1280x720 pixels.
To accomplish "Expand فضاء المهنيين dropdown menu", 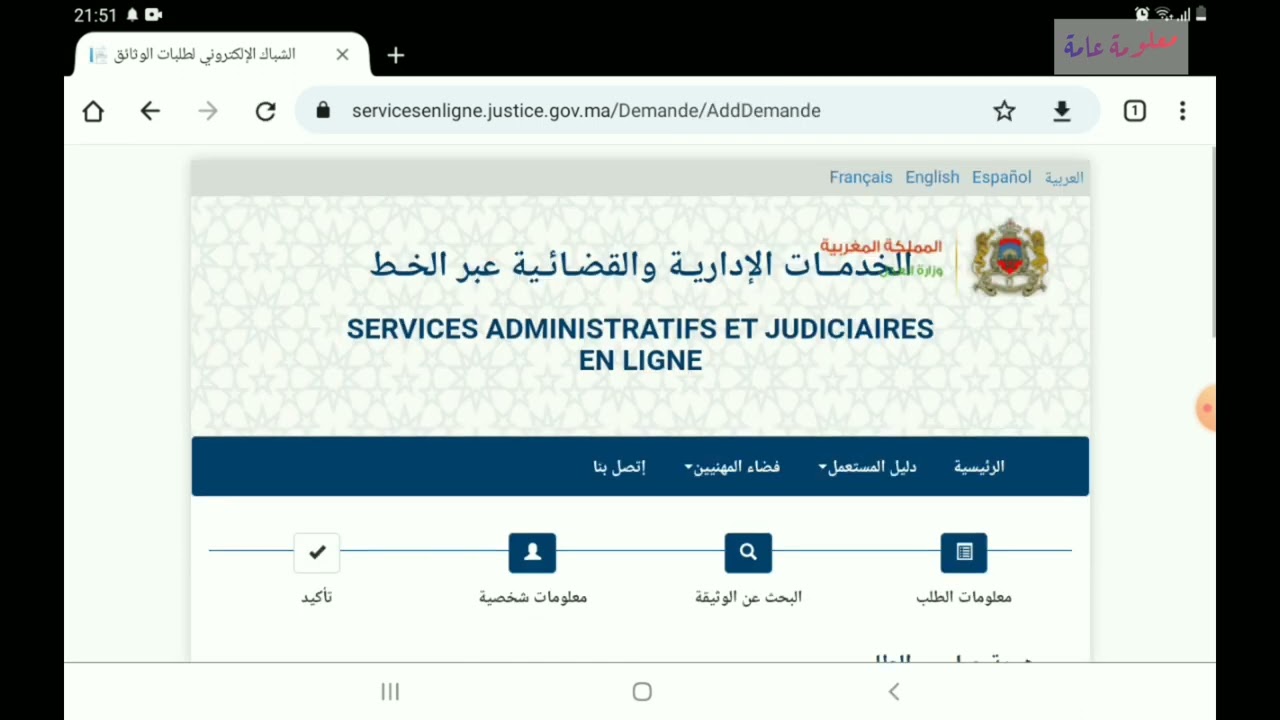I will pos(732,467).
